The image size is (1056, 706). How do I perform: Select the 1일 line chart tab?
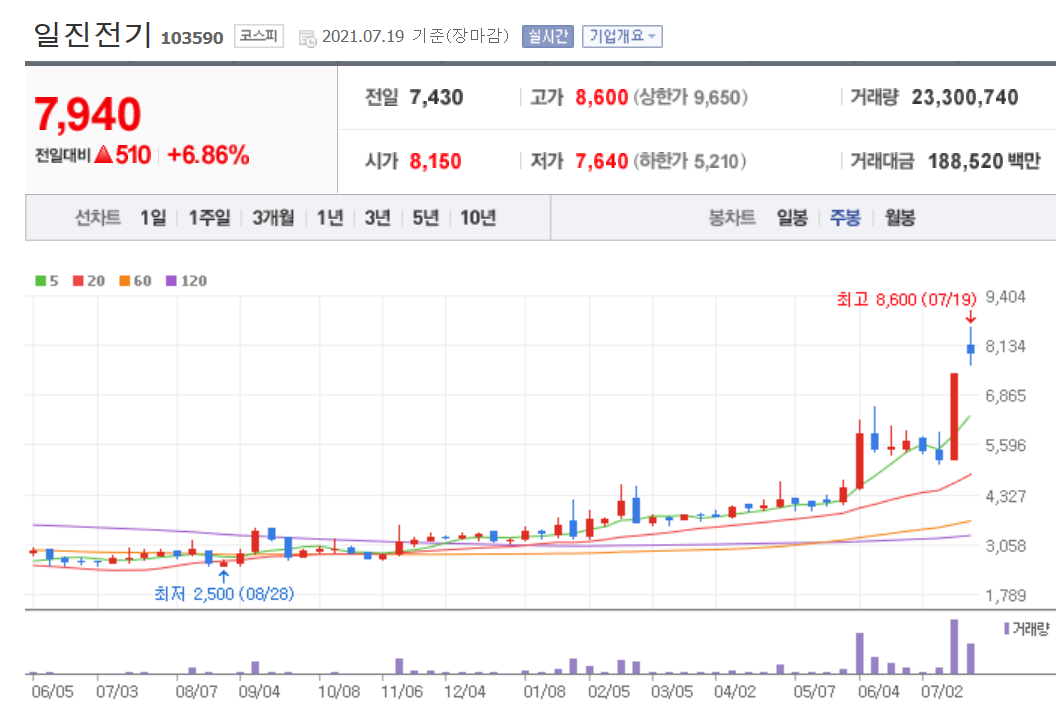[x=153, y=218]
